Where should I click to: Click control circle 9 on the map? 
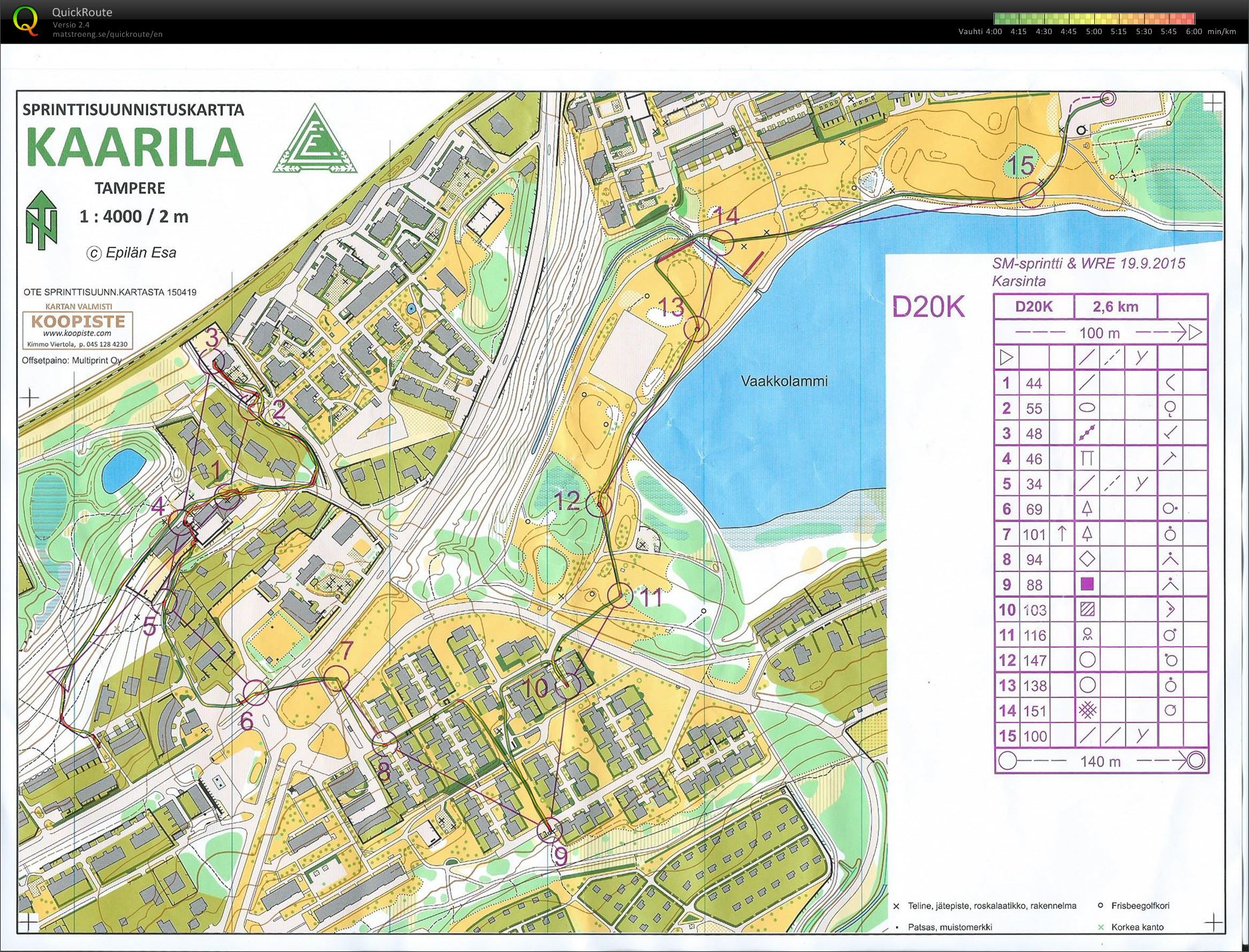[x=550, y=829]
